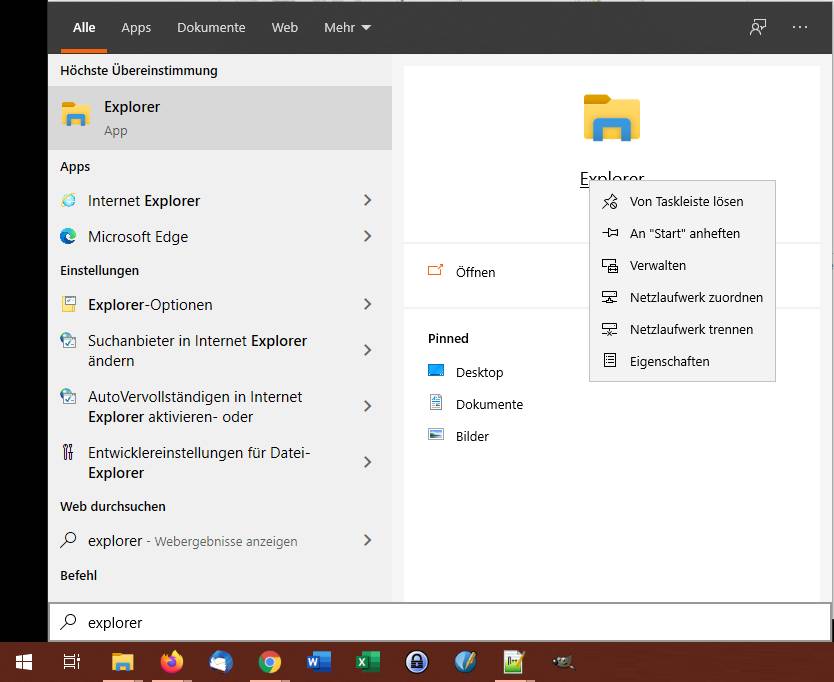Viewport: 834px width, 682px height.
Task: Open the Bilder pinned folder icon
Action: [x=436, y=436]
